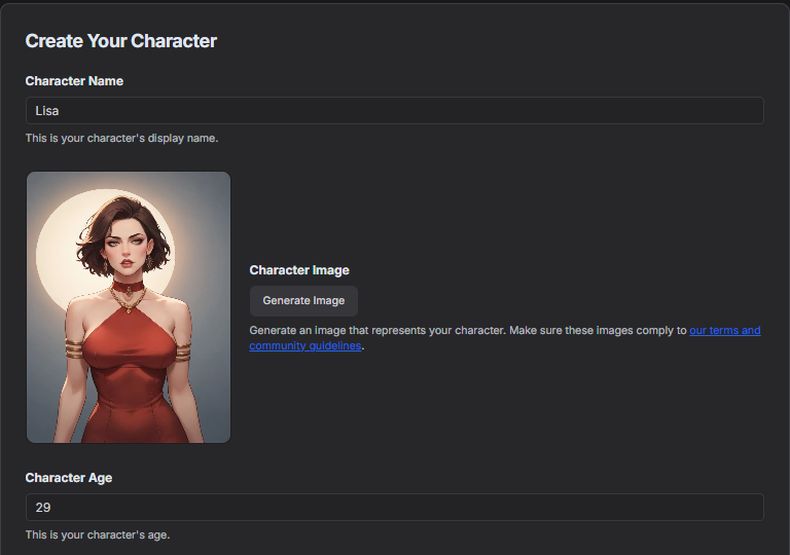Click the "Create Your Character" heading
This screenshot has width=790, height=555.
click(121, 41)
